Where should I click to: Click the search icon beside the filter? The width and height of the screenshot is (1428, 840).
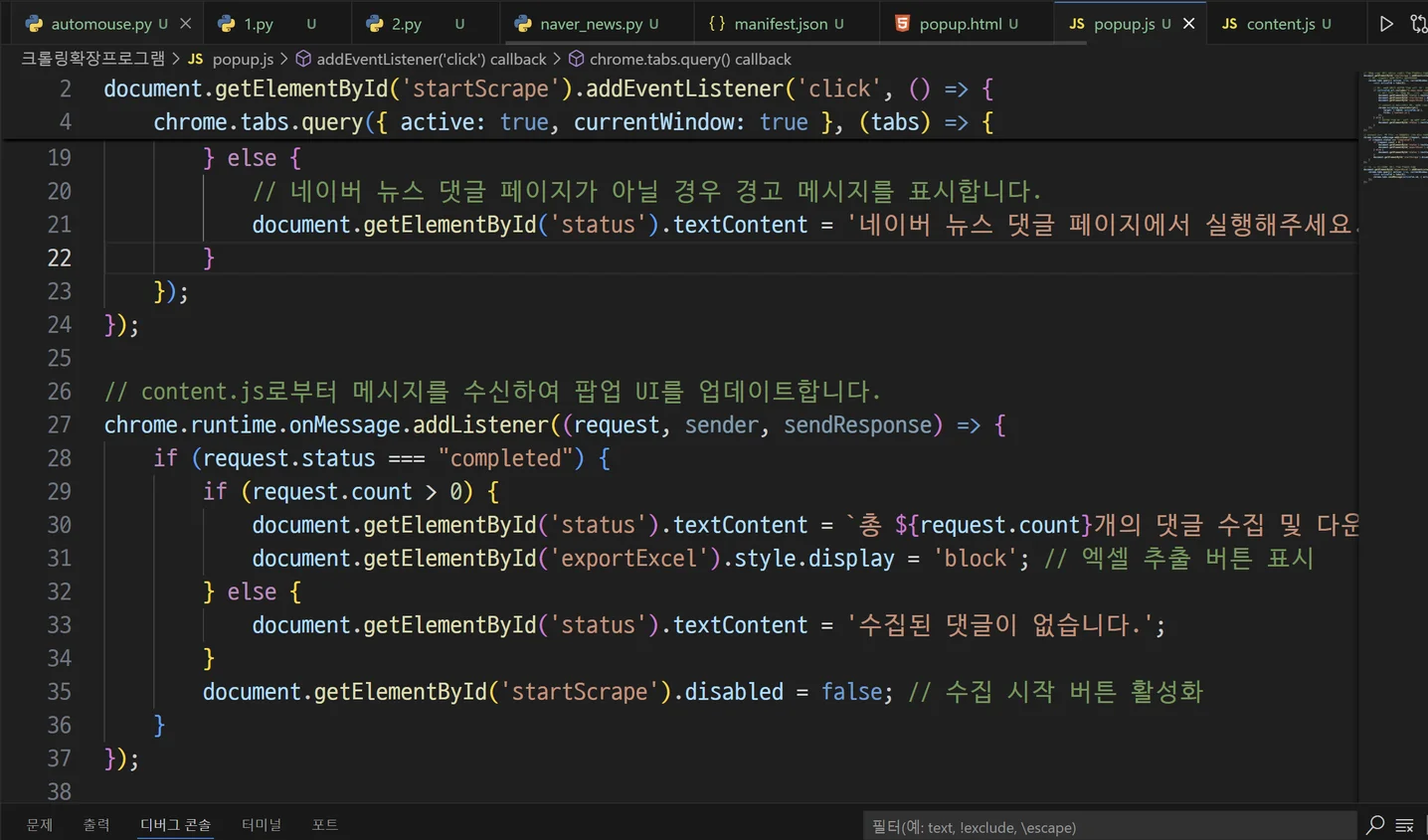pyautogui.click(x=1375, y=825)
